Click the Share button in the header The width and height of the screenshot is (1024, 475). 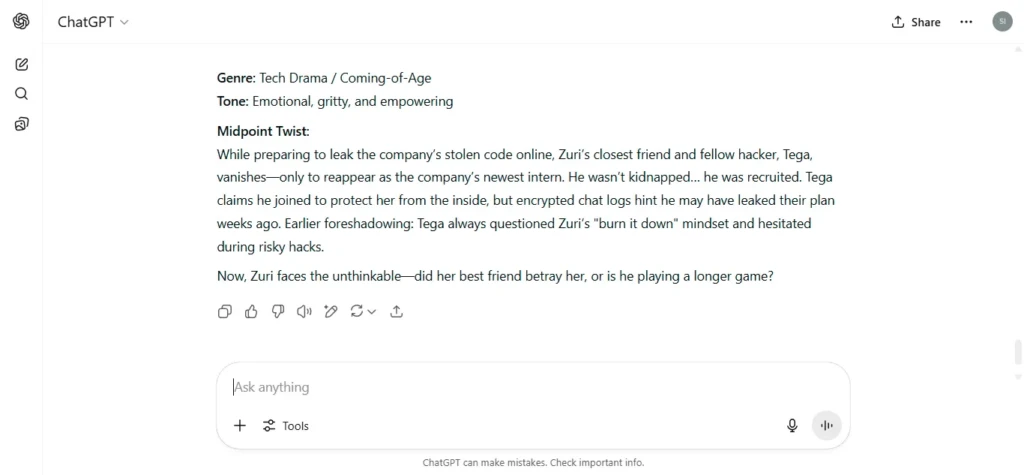point(916,22)
